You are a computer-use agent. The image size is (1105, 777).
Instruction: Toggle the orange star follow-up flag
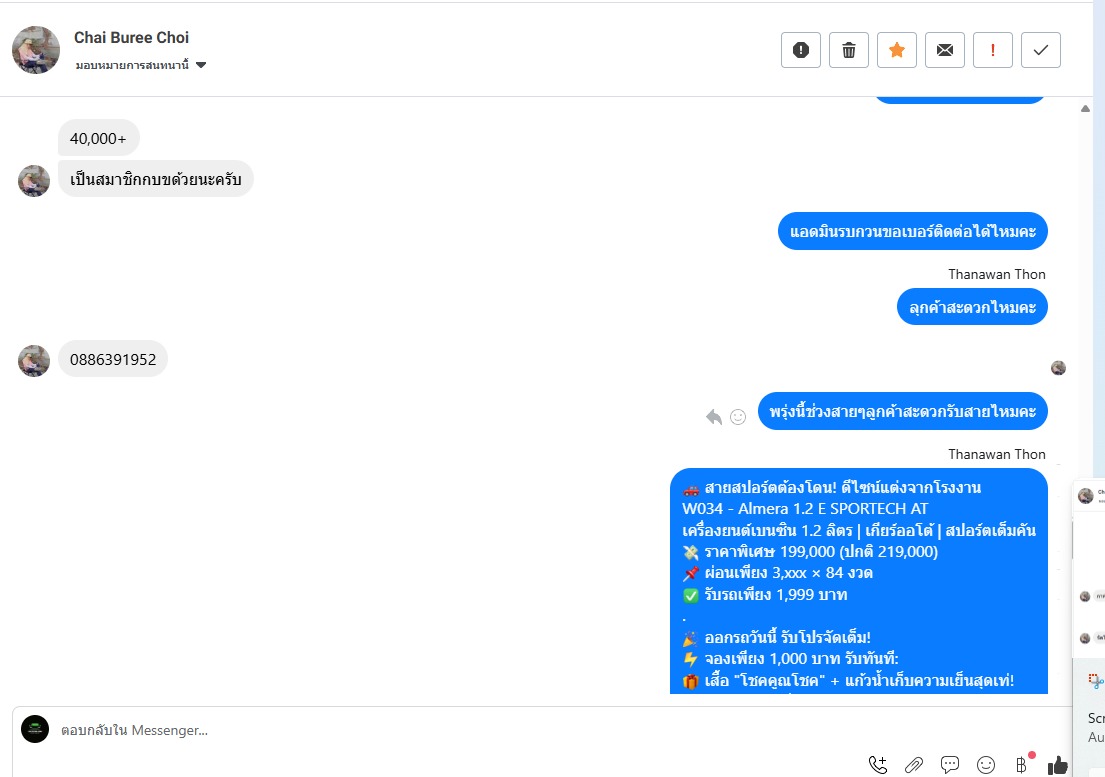point(896,50)
